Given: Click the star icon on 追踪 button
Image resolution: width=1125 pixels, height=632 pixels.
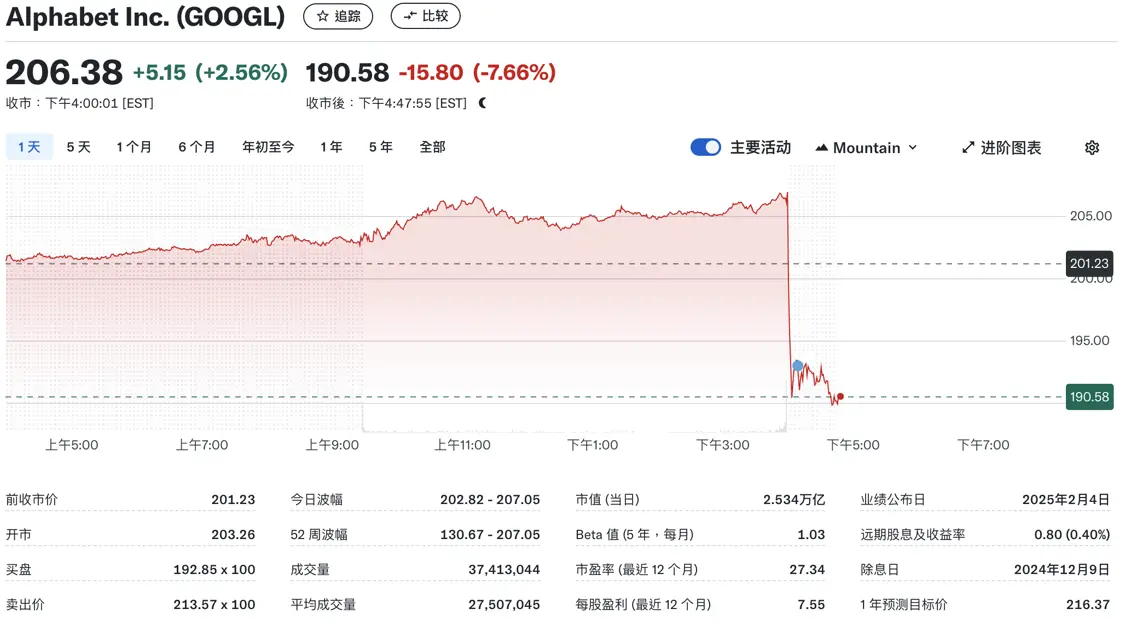Looking at the screenshot, I should 322,16.
